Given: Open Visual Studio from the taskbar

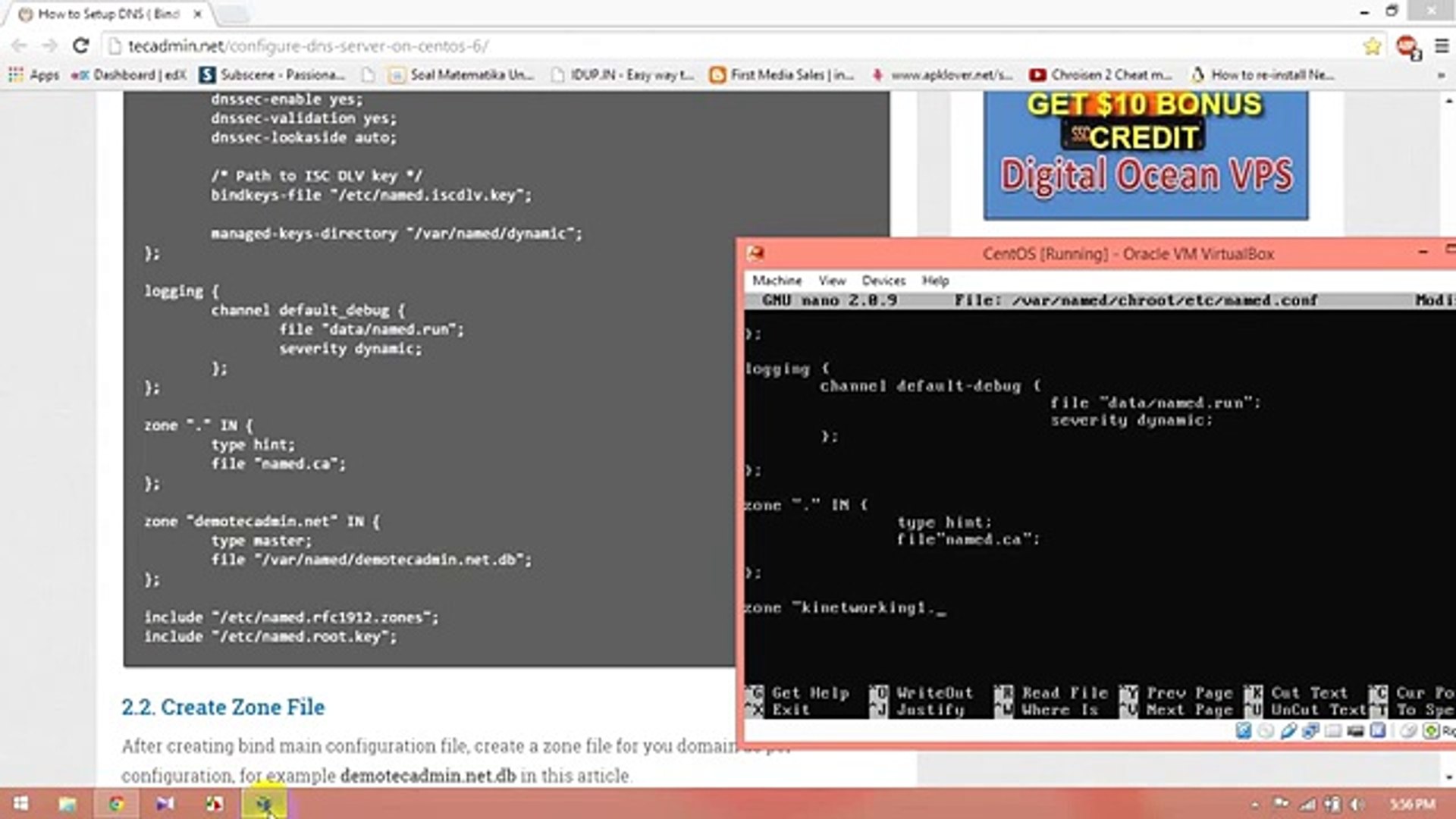Looking at the screenshot, I should pos(165,804).
